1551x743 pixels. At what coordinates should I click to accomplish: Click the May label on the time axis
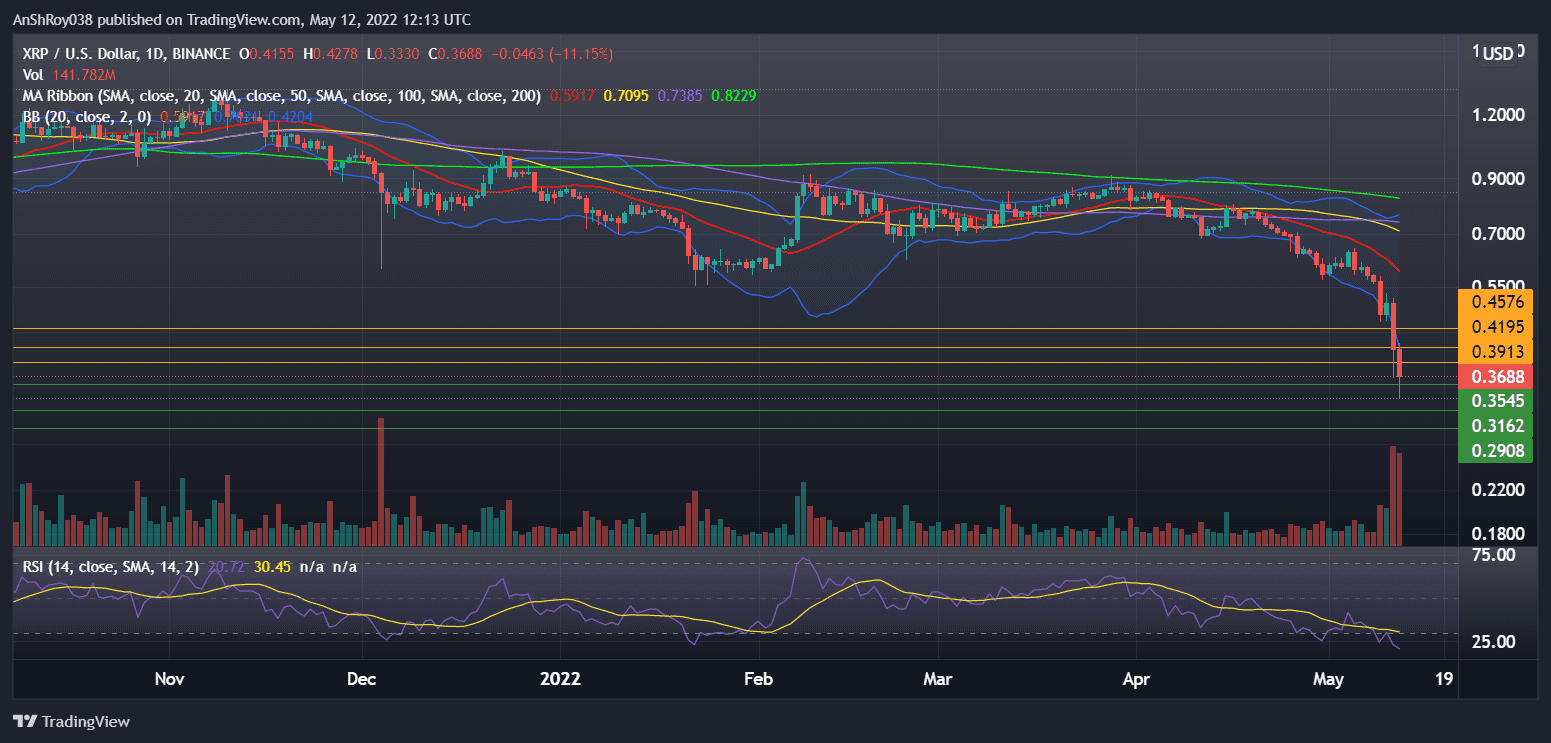pos(1327,679)
